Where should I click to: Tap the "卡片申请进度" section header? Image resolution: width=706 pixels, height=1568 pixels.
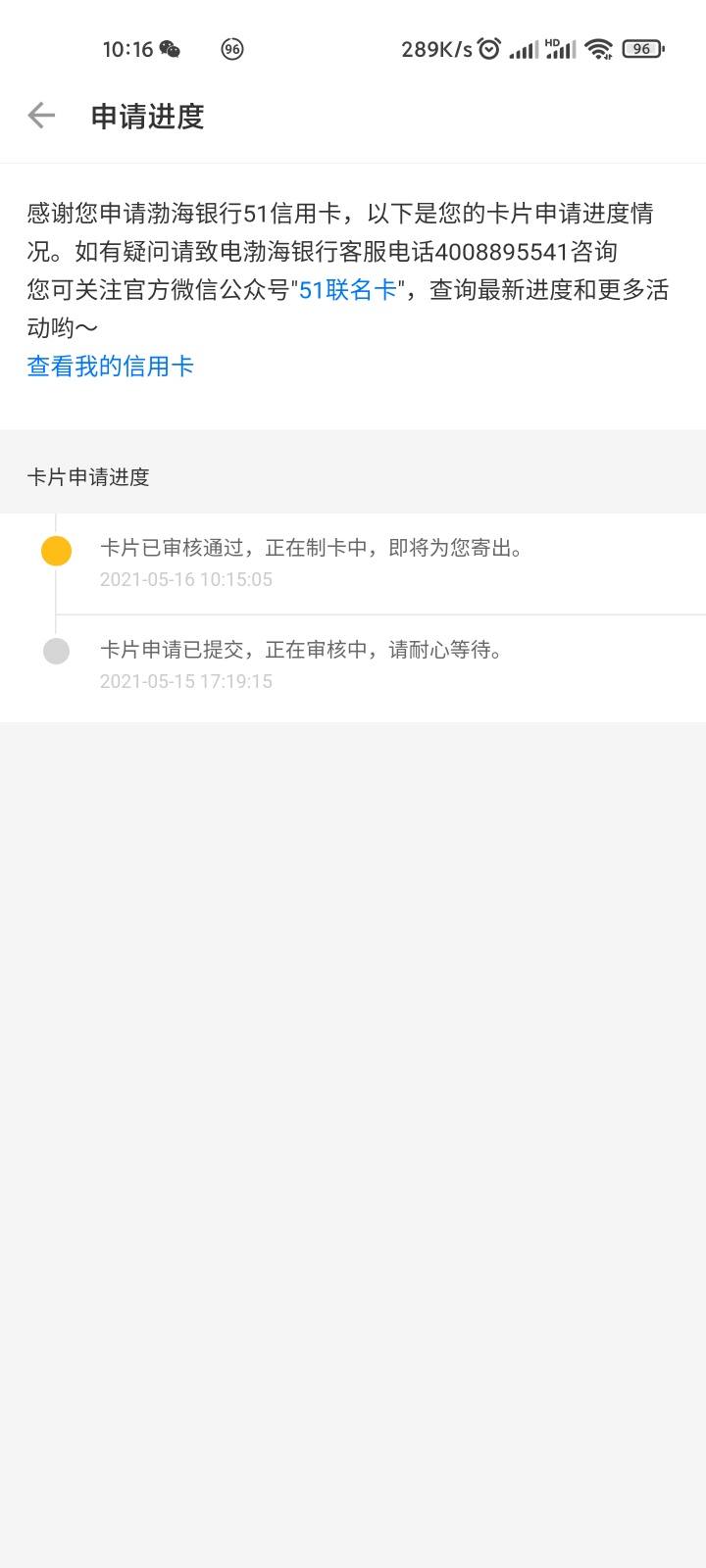point(88,477)
